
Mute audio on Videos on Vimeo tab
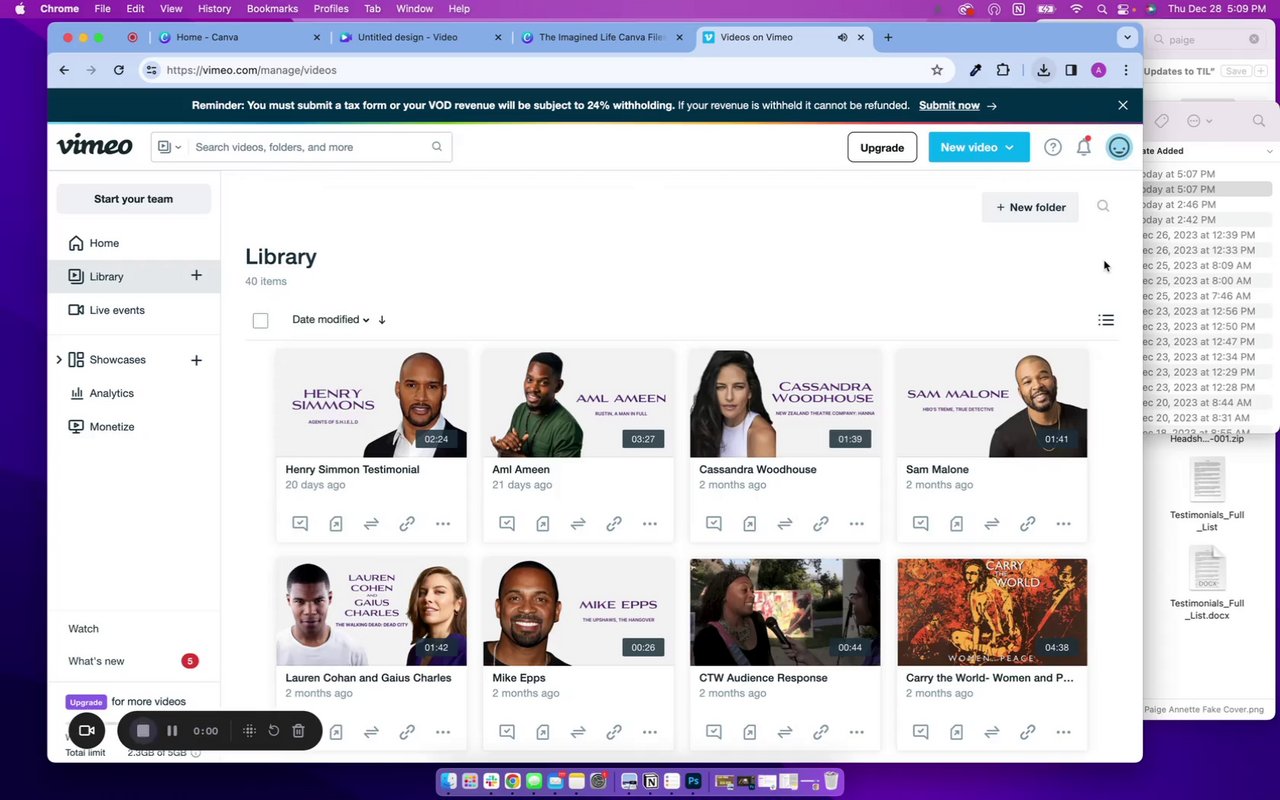click(x=842, y=37)
